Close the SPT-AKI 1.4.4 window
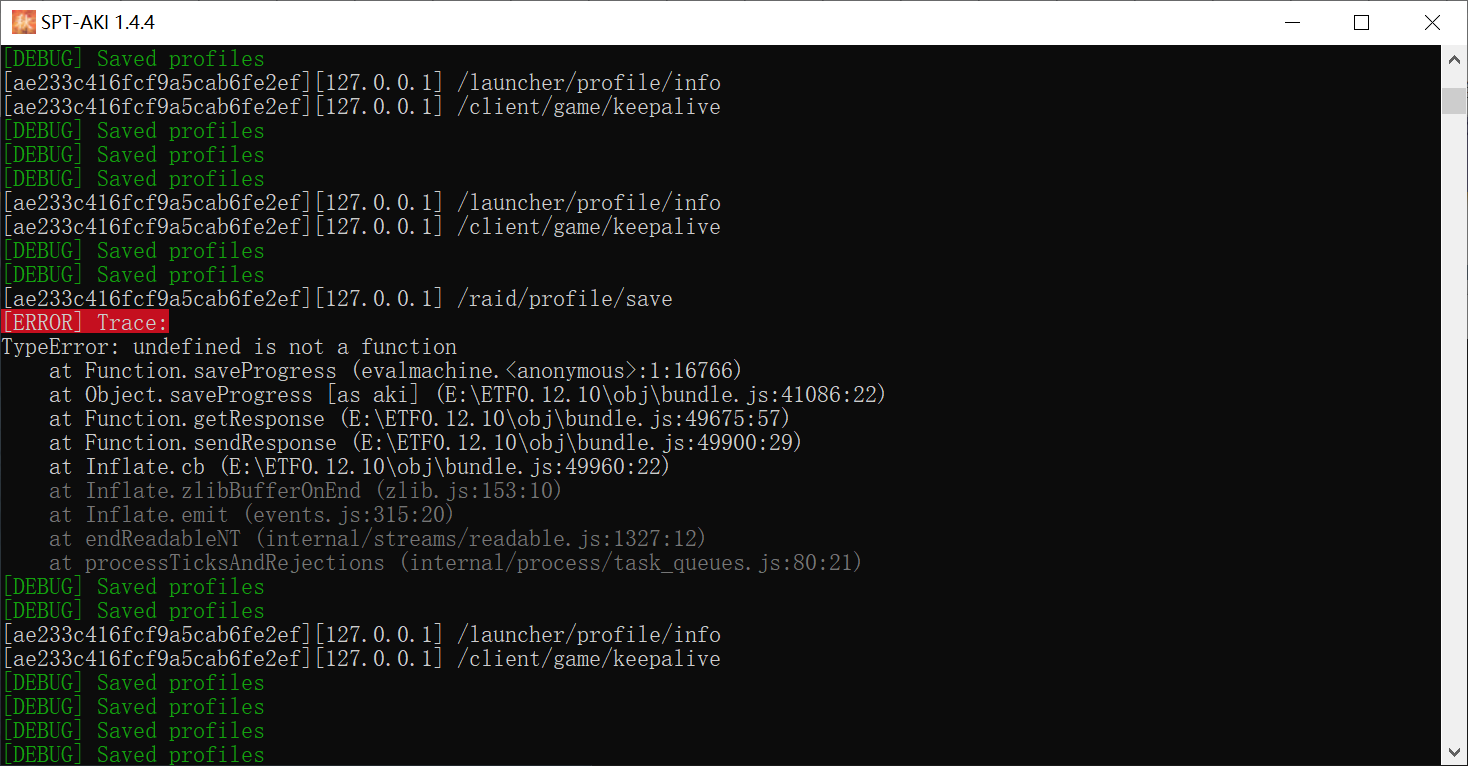Image resolution: width=1468 pixels, height=766 pixels. point(1432,22)
